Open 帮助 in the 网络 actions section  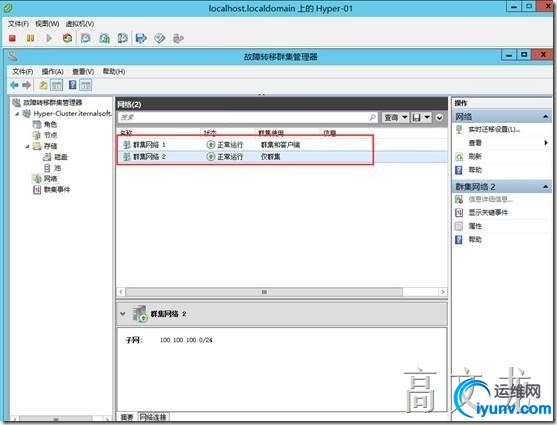475,170
